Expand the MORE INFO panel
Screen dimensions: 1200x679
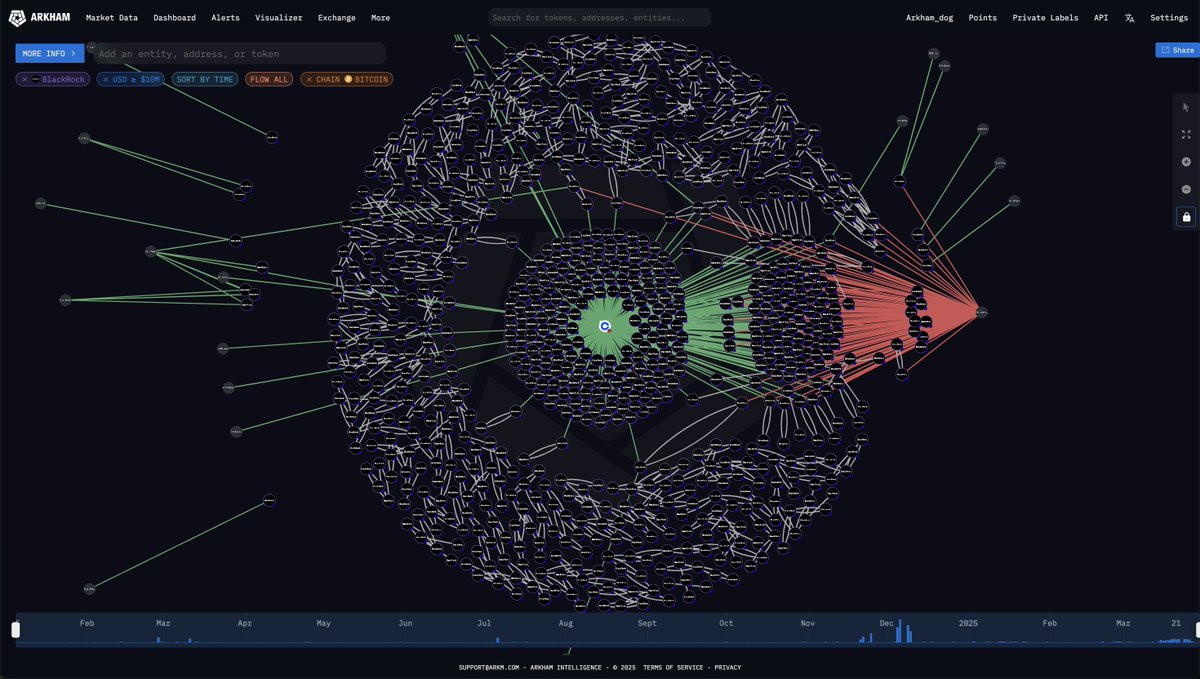pos(50,53)
